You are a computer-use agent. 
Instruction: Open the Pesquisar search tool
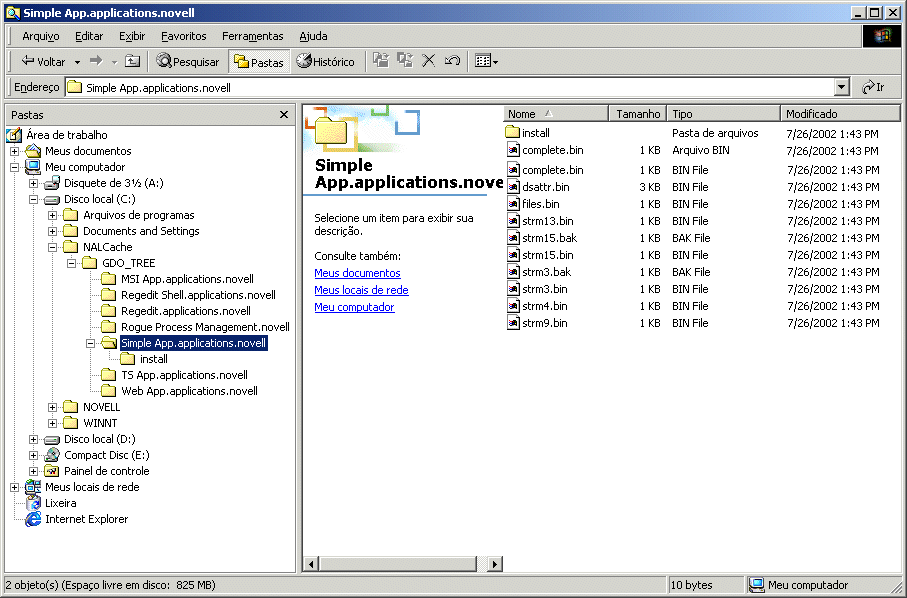(x=188, y=61)
